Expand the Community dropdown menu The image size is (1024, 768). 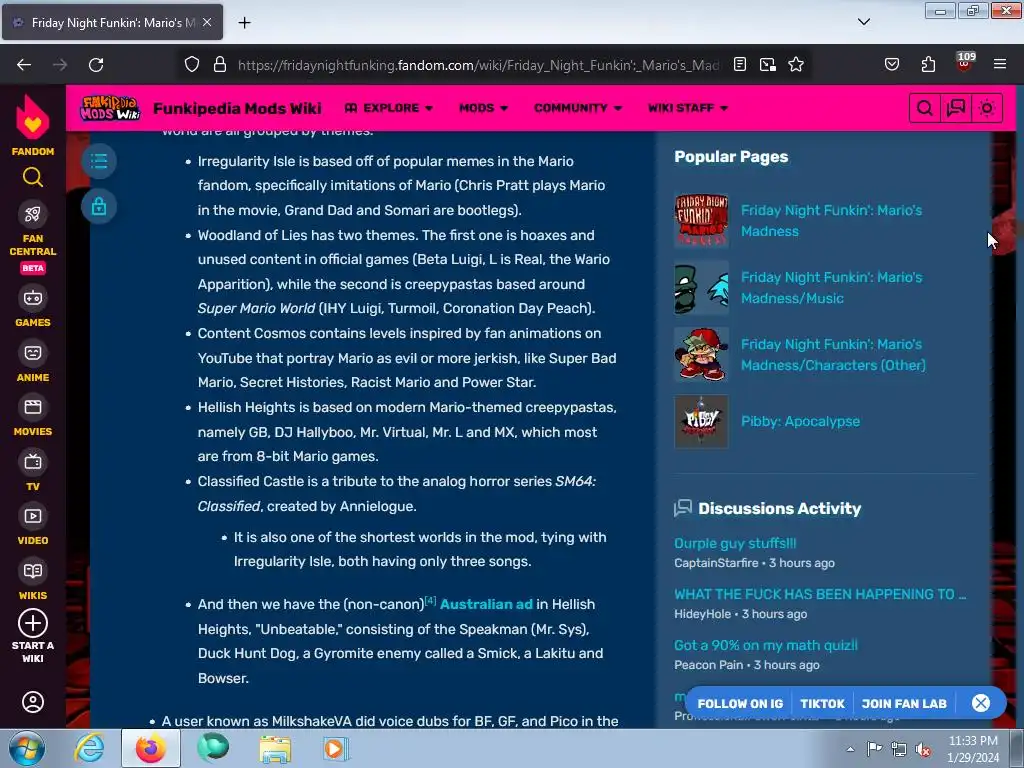click(578, 108)
